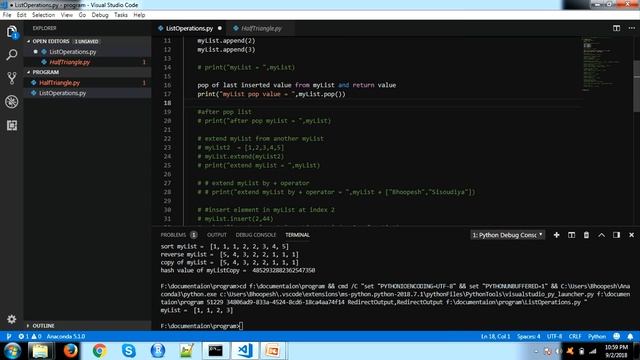Click Anaconda 5.1.0 interpreter in status bar
The image size is (640, 360).
point(66,337)
